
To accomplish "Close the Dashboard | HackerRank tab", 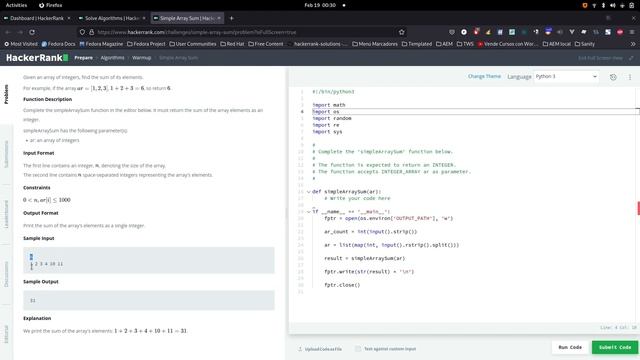I will [69, 18].
